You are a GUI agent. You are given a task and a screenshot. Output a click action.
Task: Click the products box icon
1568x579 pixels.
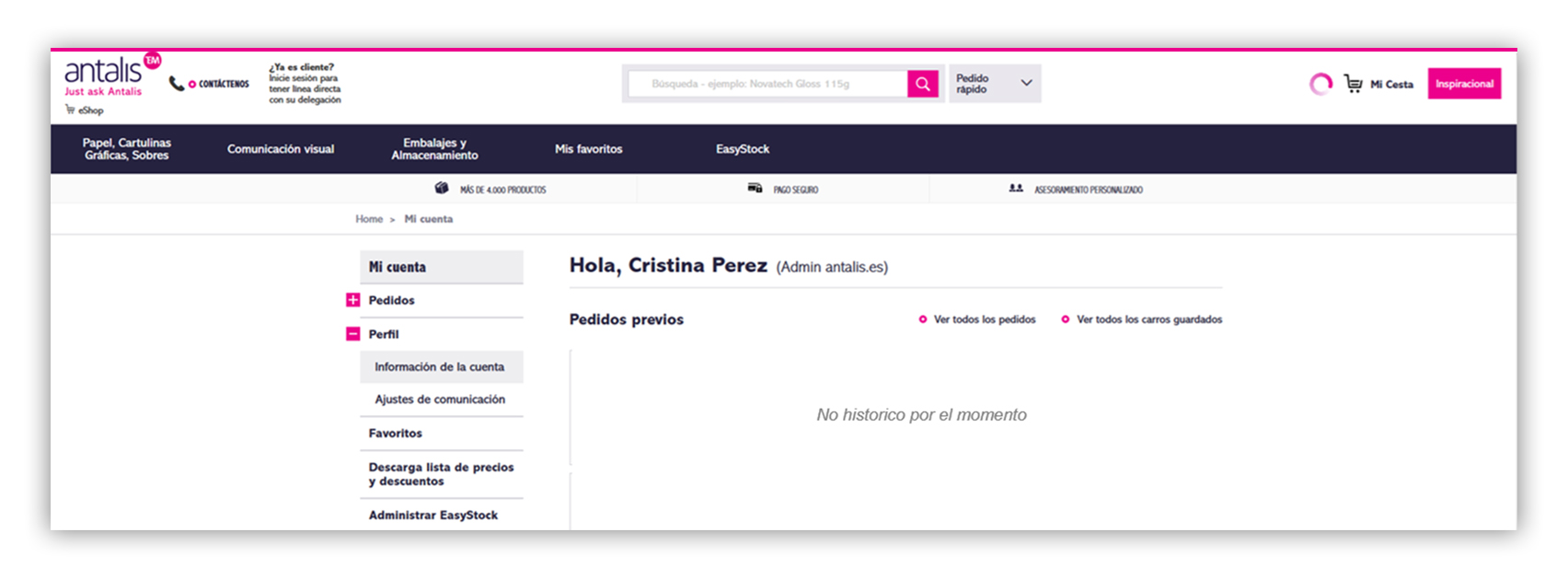coord(442,189)
